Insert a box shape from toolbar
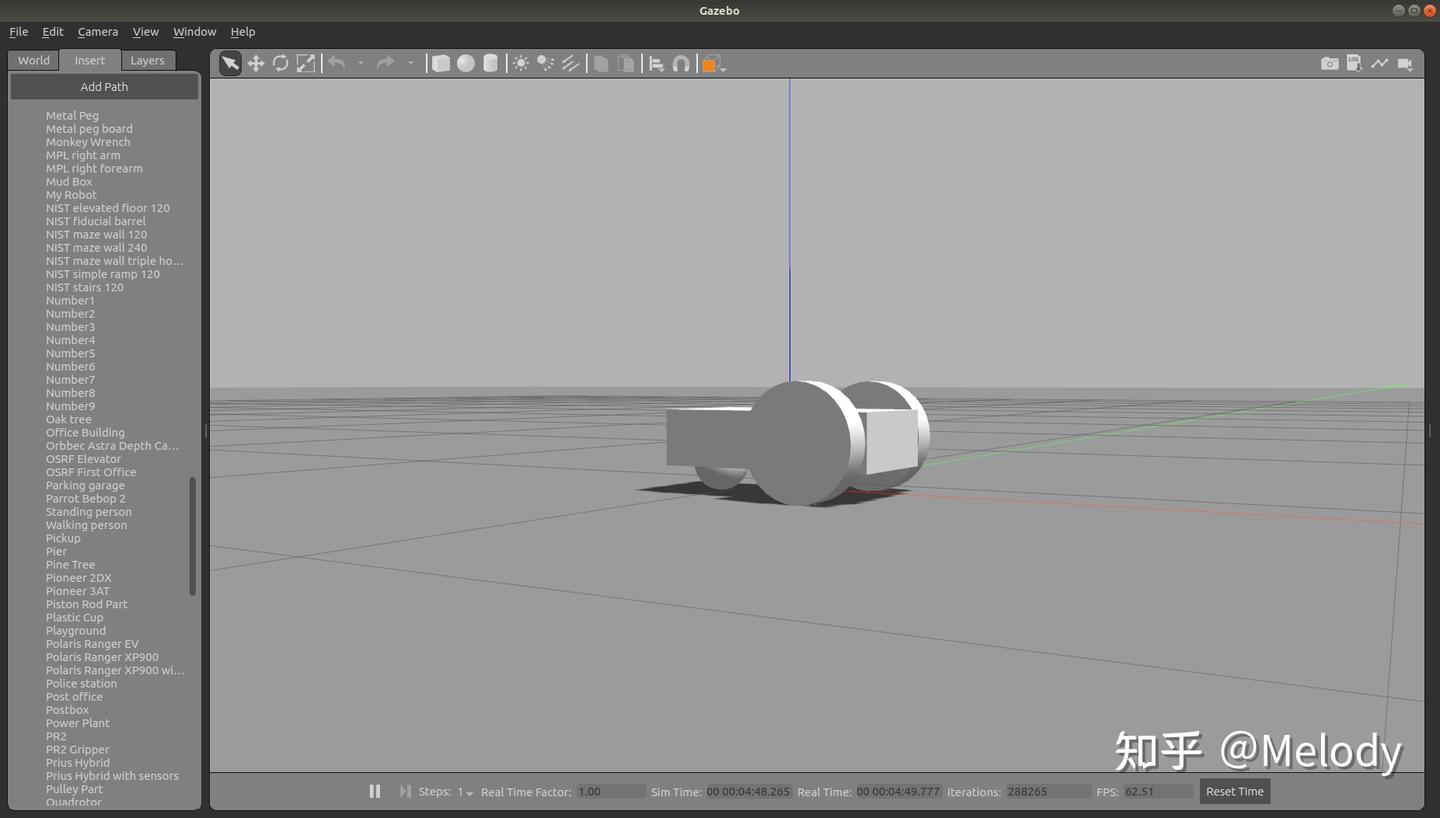This screenshot has width=1440, height=818. click(x=441, y=64)
